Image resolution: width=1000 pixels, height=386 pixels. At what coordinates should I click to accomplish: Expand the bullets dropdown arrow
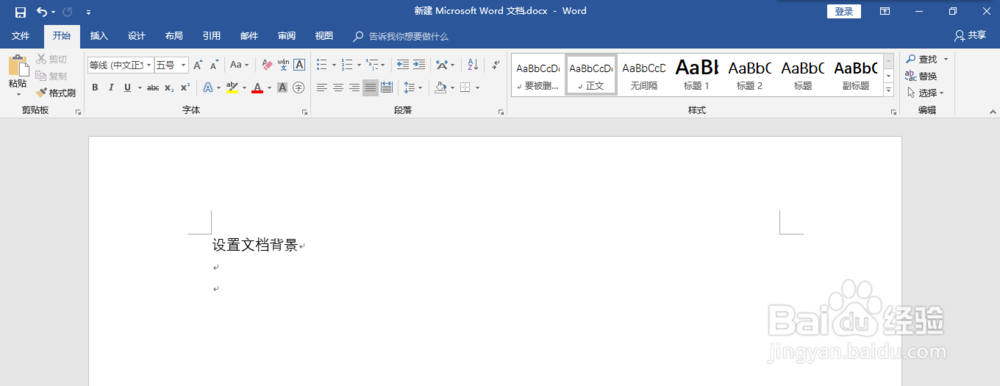pos(334,64)
